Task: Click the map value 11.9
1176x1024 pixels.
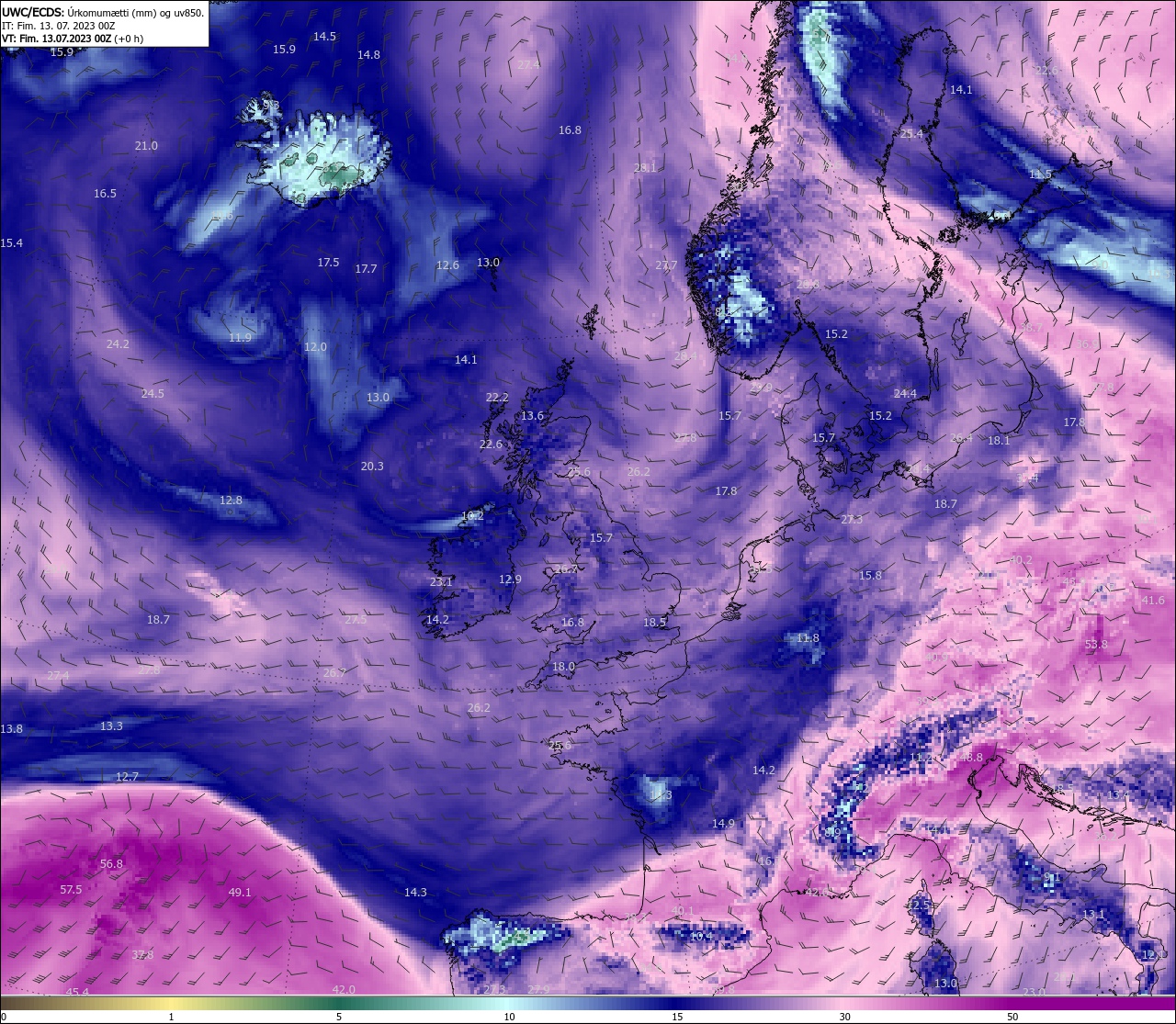Action: coord(240,338)
